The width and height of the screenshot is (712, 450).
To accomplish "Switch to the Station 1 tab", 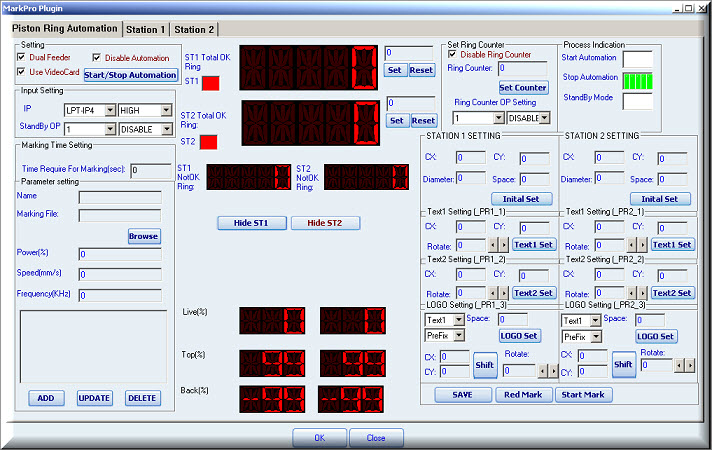I will [146, 30].
